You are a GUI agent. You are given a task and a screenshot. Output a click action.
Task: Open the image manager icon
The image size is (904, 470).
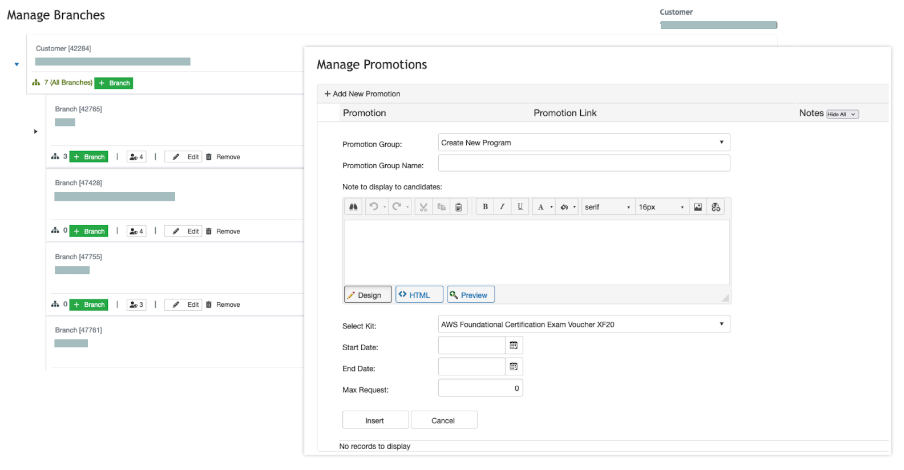698,207
